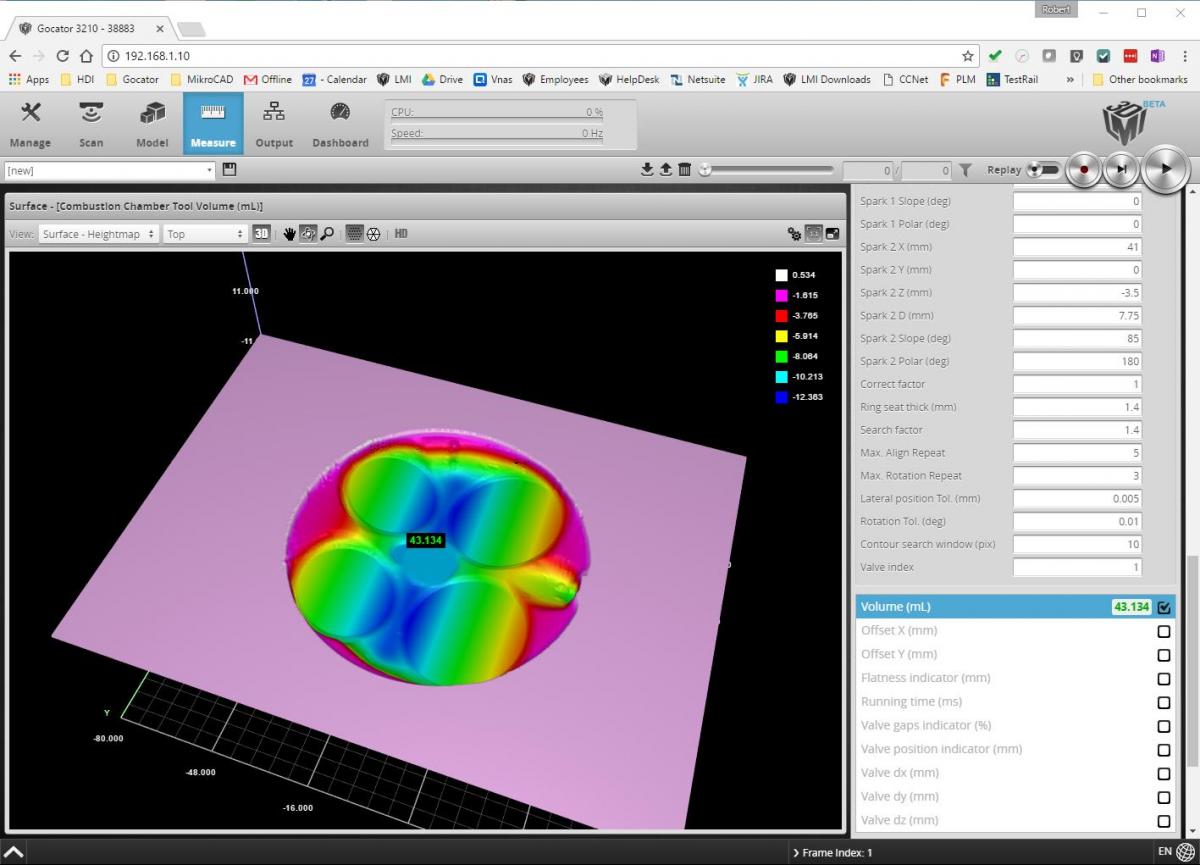Open the Gocator bookmark folder

[x=132, y=79]
